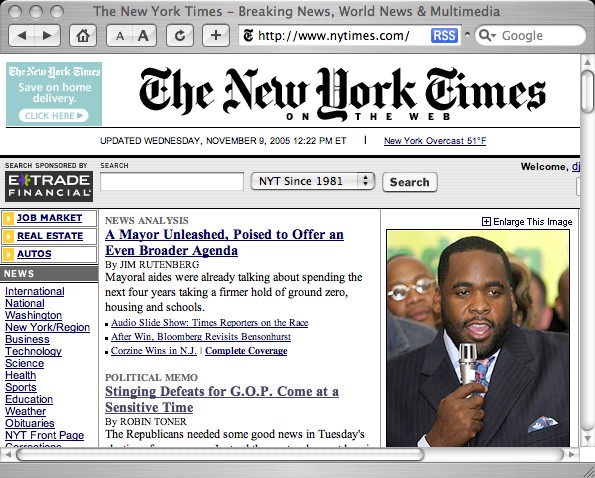Click the horizontal scrollbar right arrow

(x=572, y=454)
